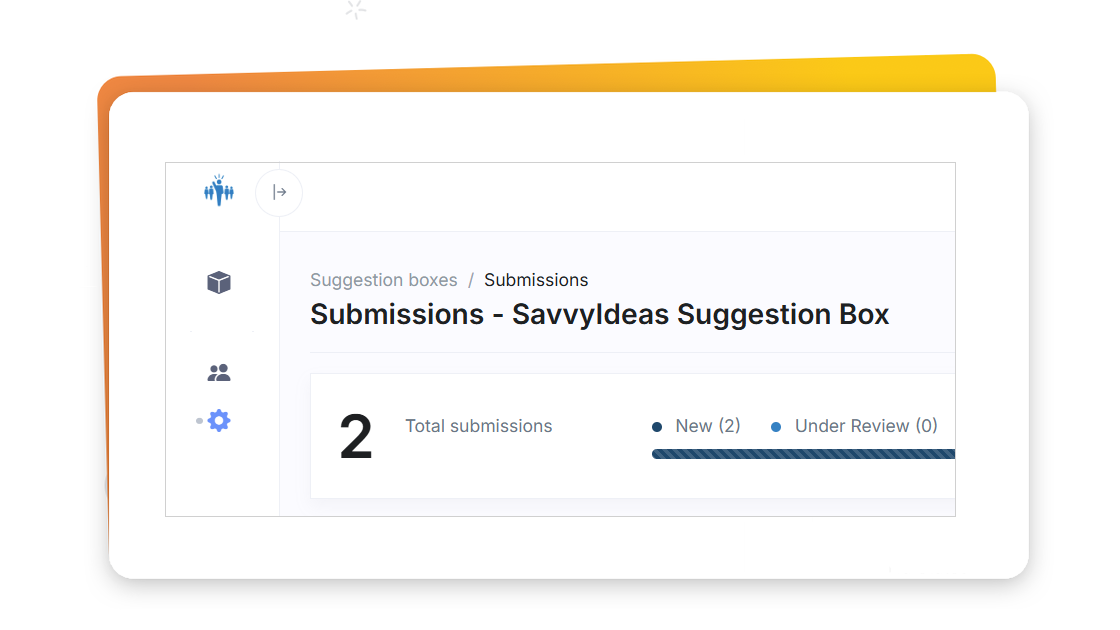
Task: Click the notification dot beside the gear
Action: pyautogui.click(x=198, y=422)
